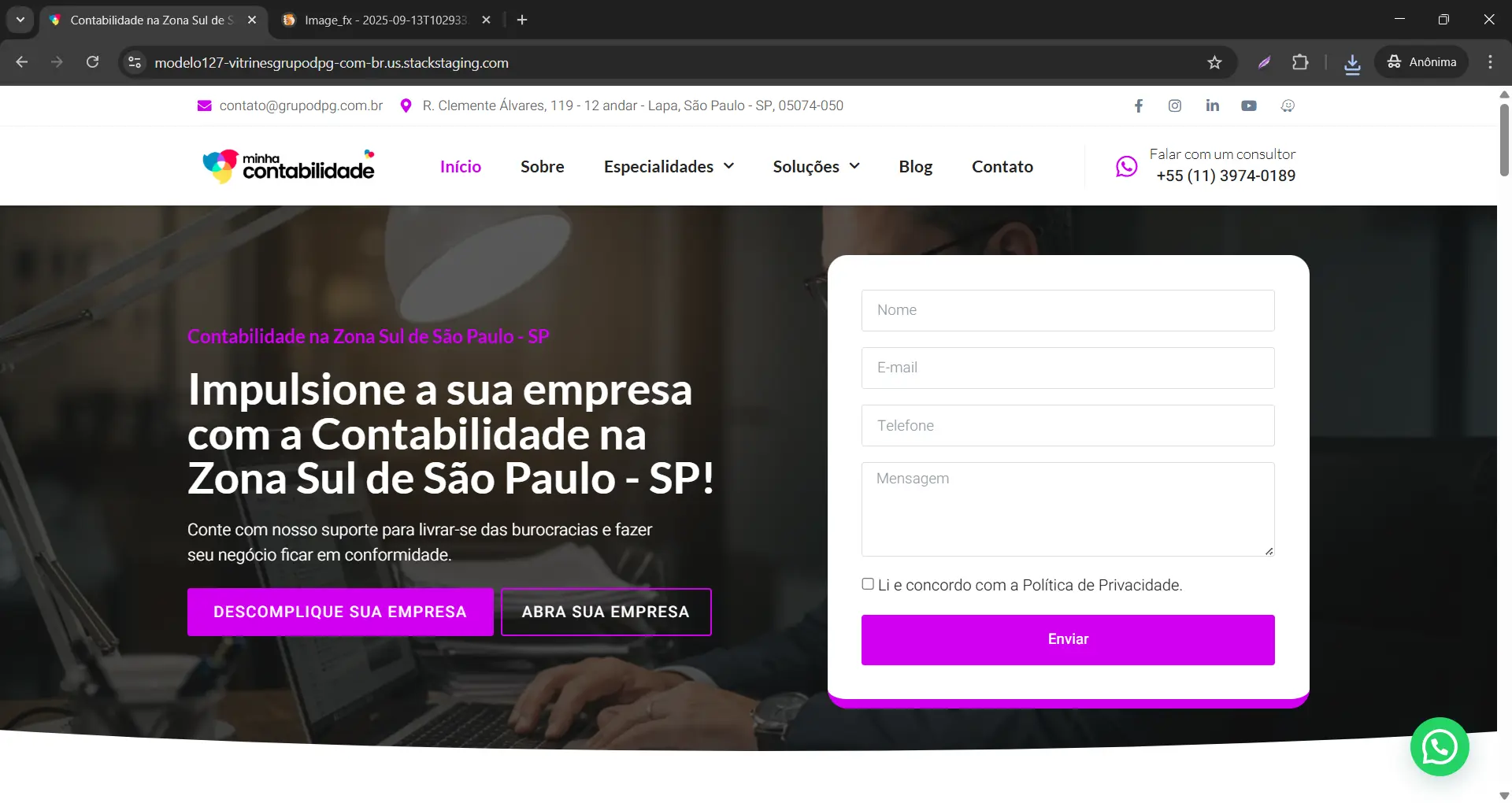Click the floating green WhatsApp button
Image resolution: width=1512 pixels, height=803 pixels.
point(1440,746)
